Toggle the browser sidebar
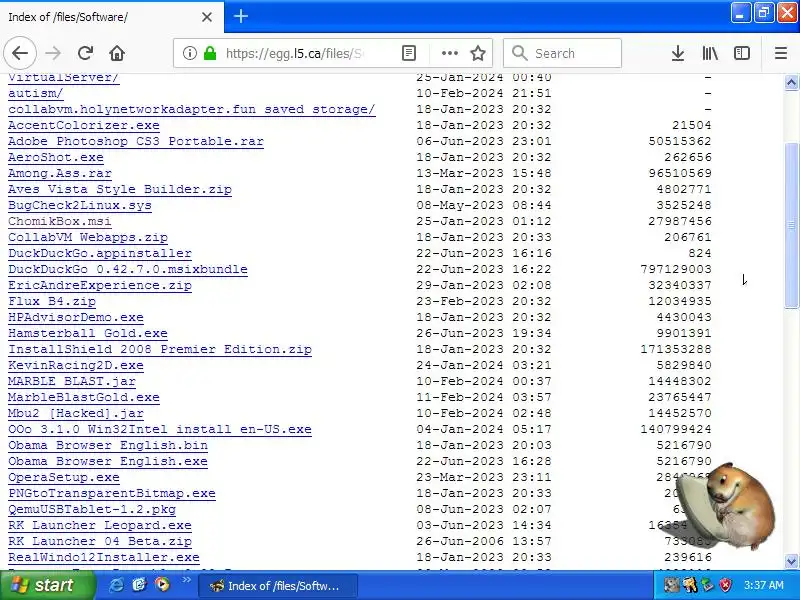Viewport: 800px width, 600px height. coord(742,53)
